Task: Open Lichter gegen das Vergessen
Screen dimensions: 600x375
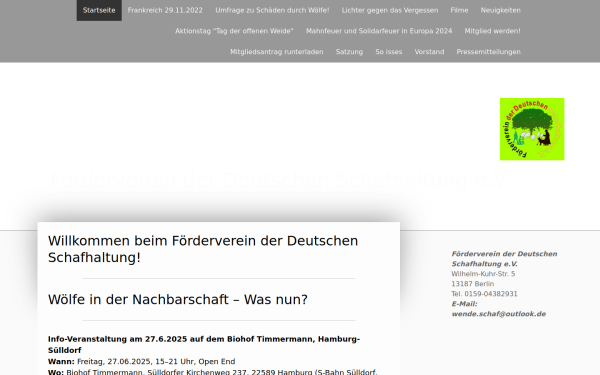Action: (390, 10)
